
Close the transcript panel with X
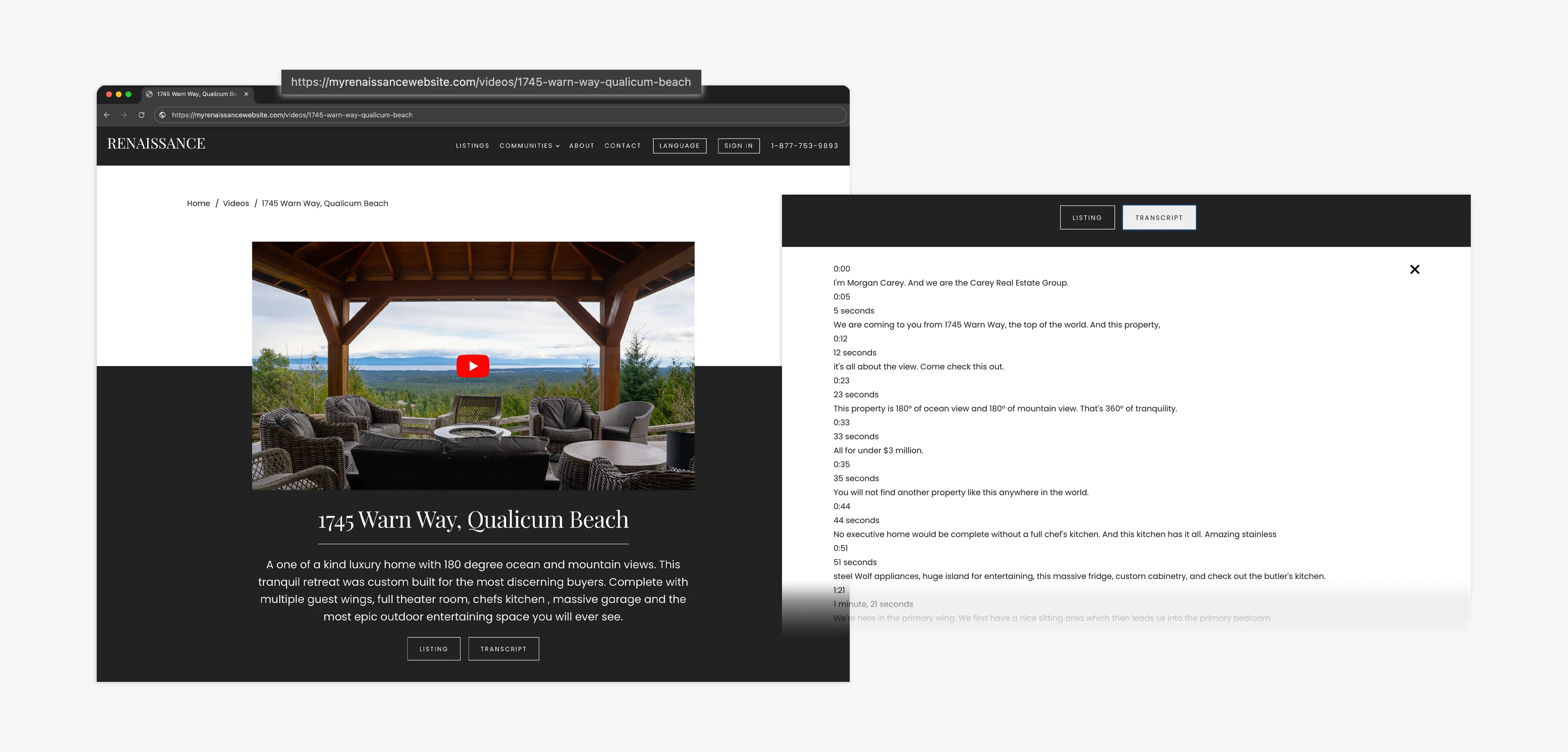click(1414, 270)
